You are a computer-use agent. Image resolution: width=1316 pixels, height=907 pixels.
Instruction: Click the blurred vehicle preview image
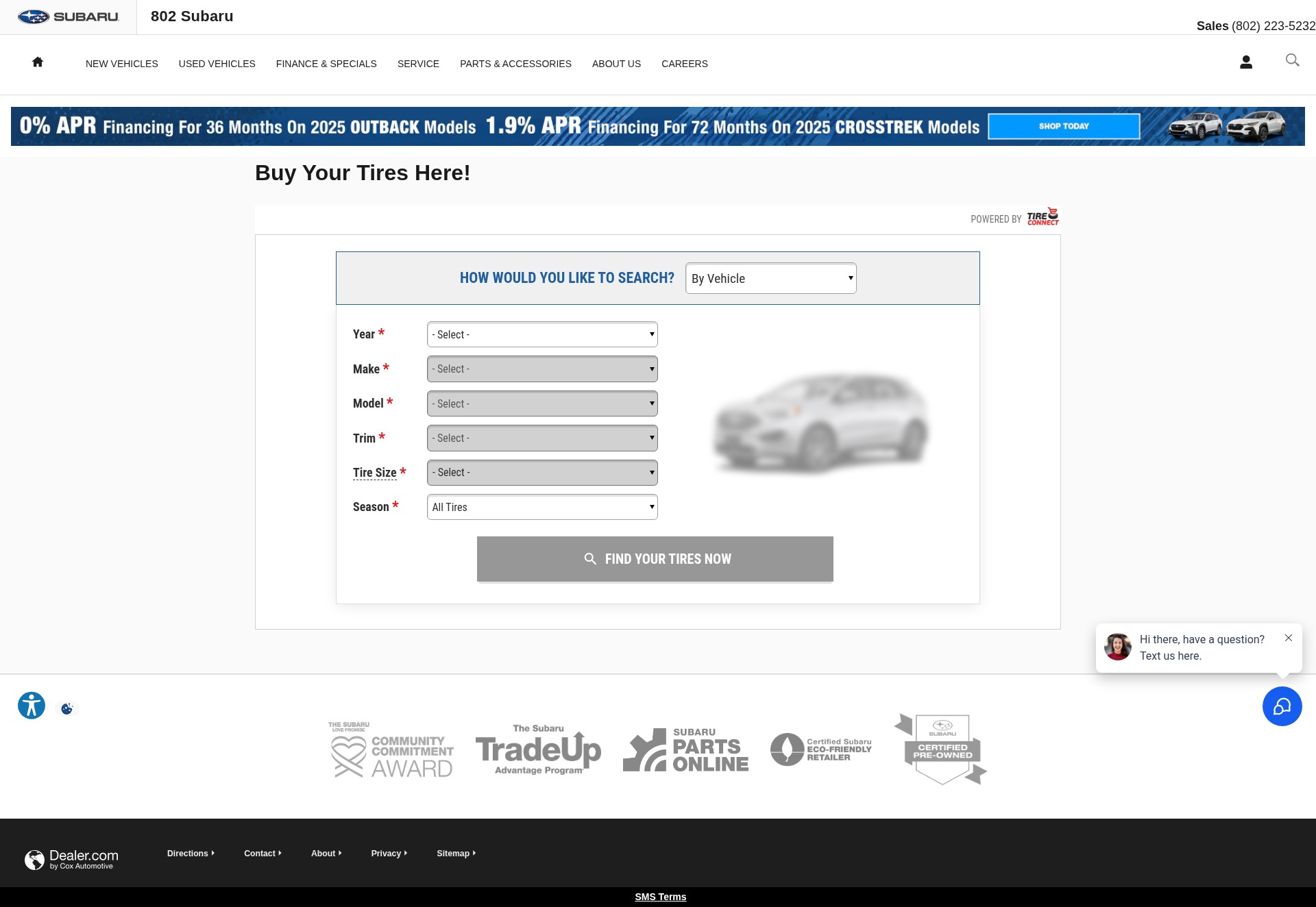click(820, 423)
